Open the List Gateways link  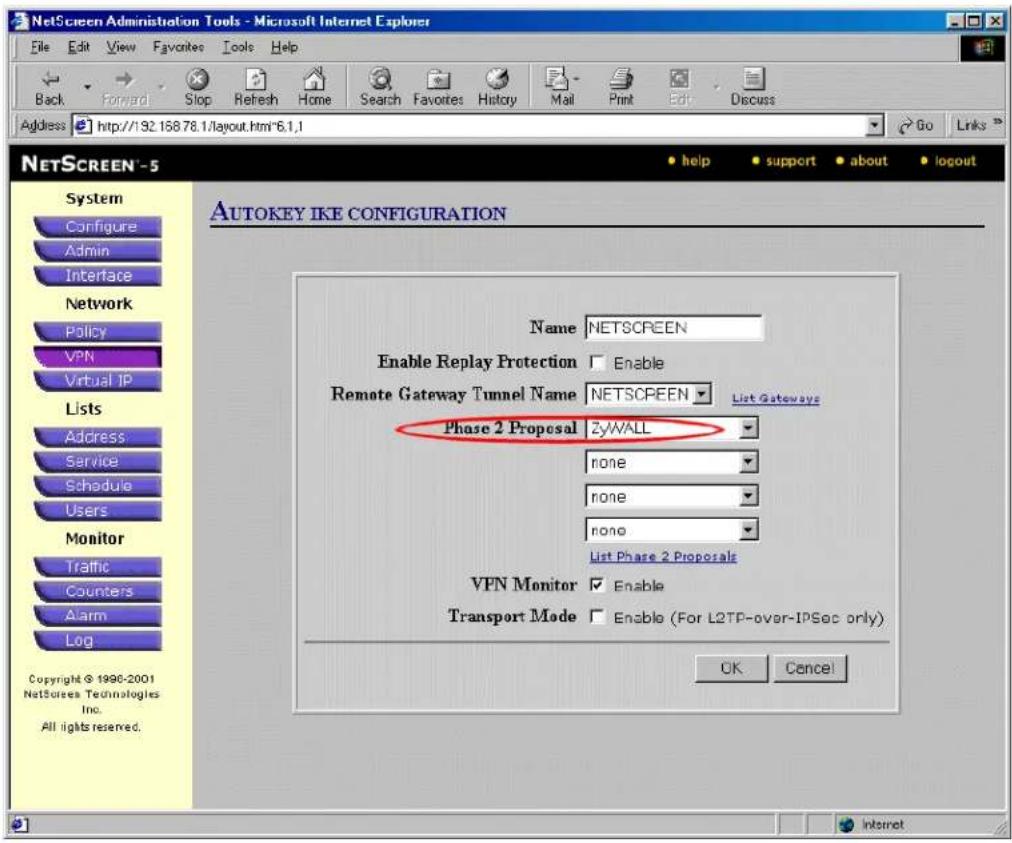[x=775, y=399]
